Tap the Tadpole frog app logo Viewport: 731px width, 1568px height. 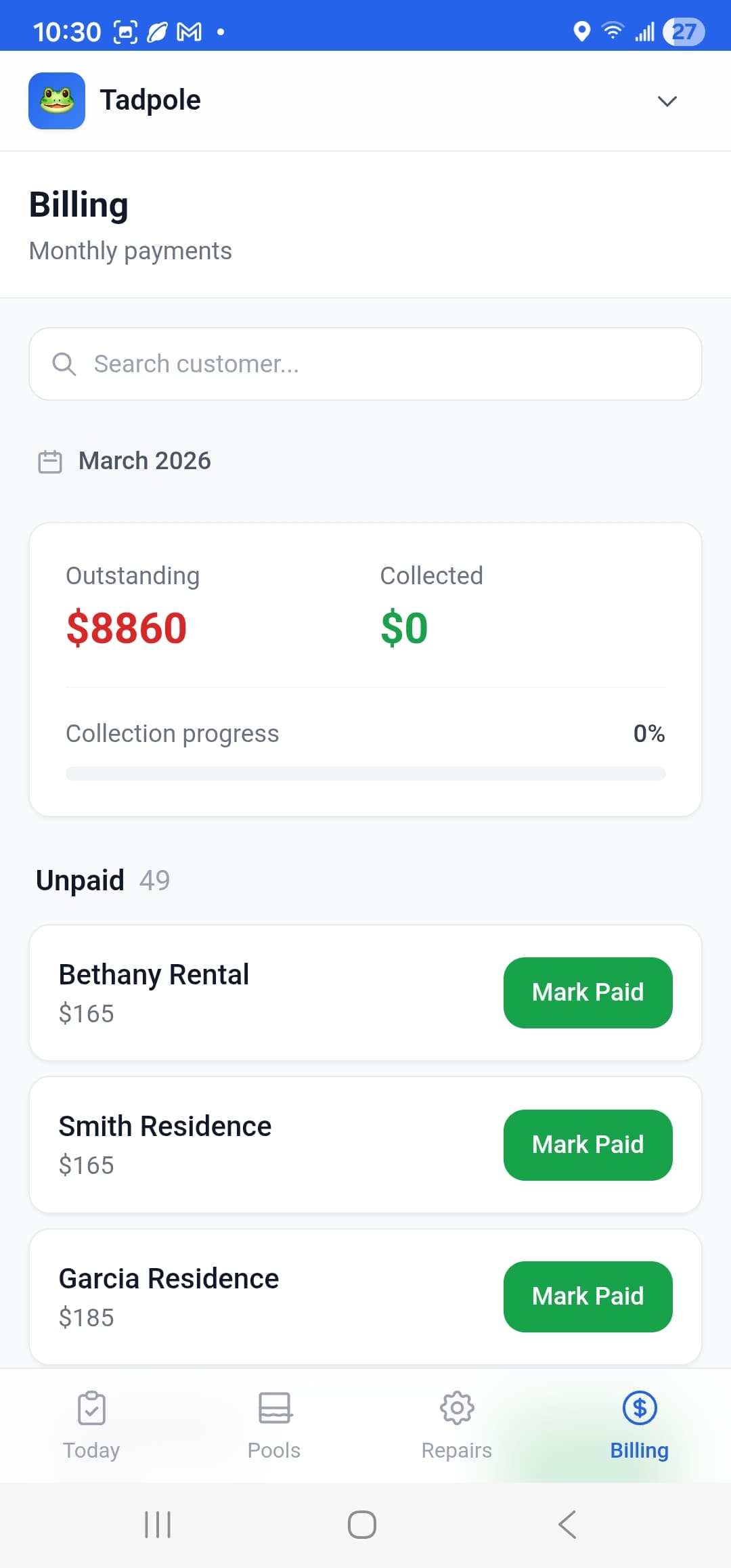pos(57,101)
